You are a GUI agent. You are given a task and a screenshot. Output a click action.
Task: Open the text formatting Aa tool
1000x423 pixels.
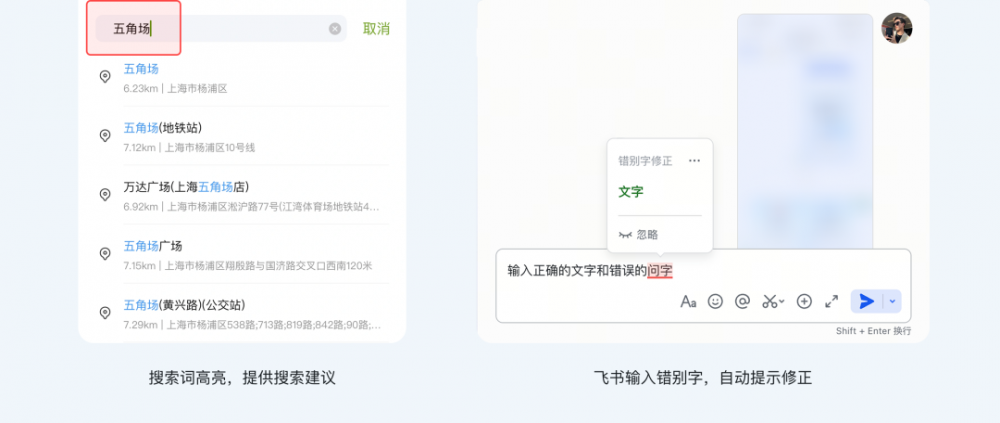[688, 301]
